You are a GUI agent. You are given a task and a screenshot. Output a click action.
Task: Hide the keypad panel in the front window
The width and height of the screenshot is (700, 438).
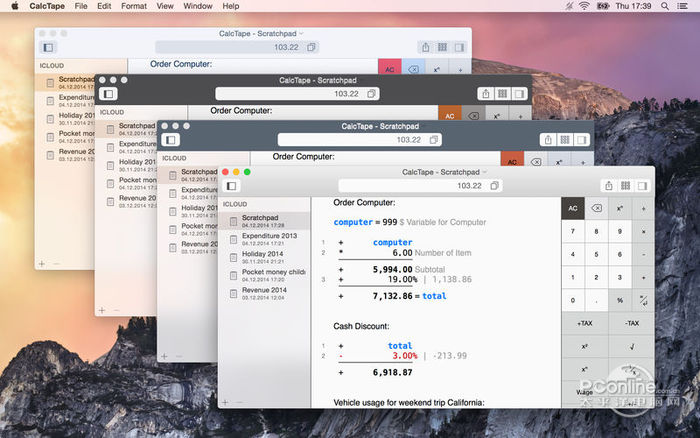pyautogui.click(x=642, y=186)
